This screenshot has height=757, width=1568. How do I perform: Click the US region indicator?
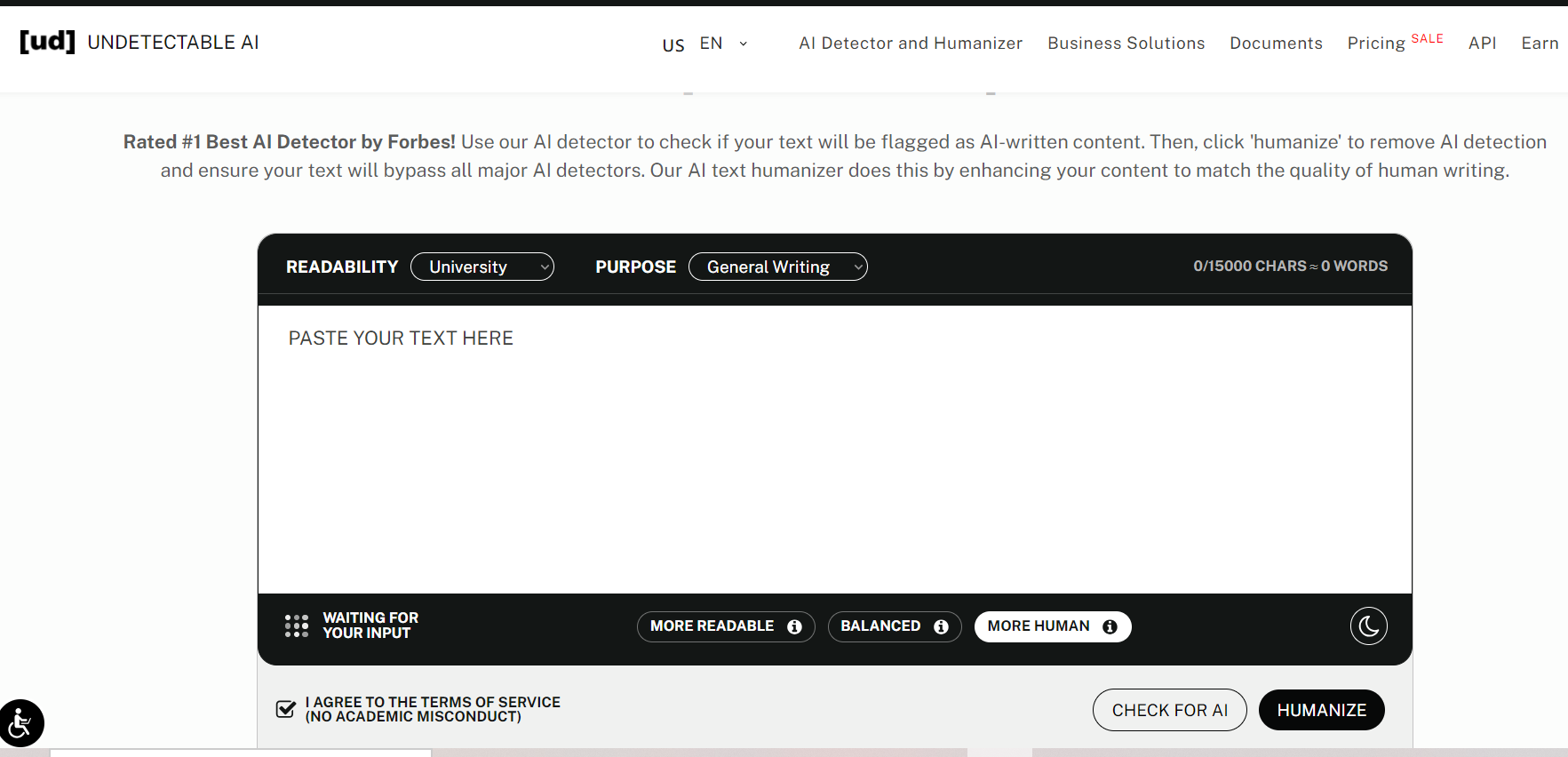tap(673, 44)
